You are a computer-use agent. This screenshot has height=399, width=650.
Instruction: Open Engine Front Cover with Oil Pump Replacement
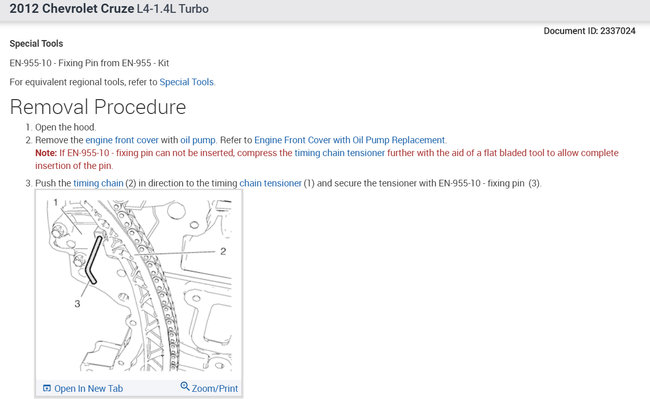[x=349, y=140]
